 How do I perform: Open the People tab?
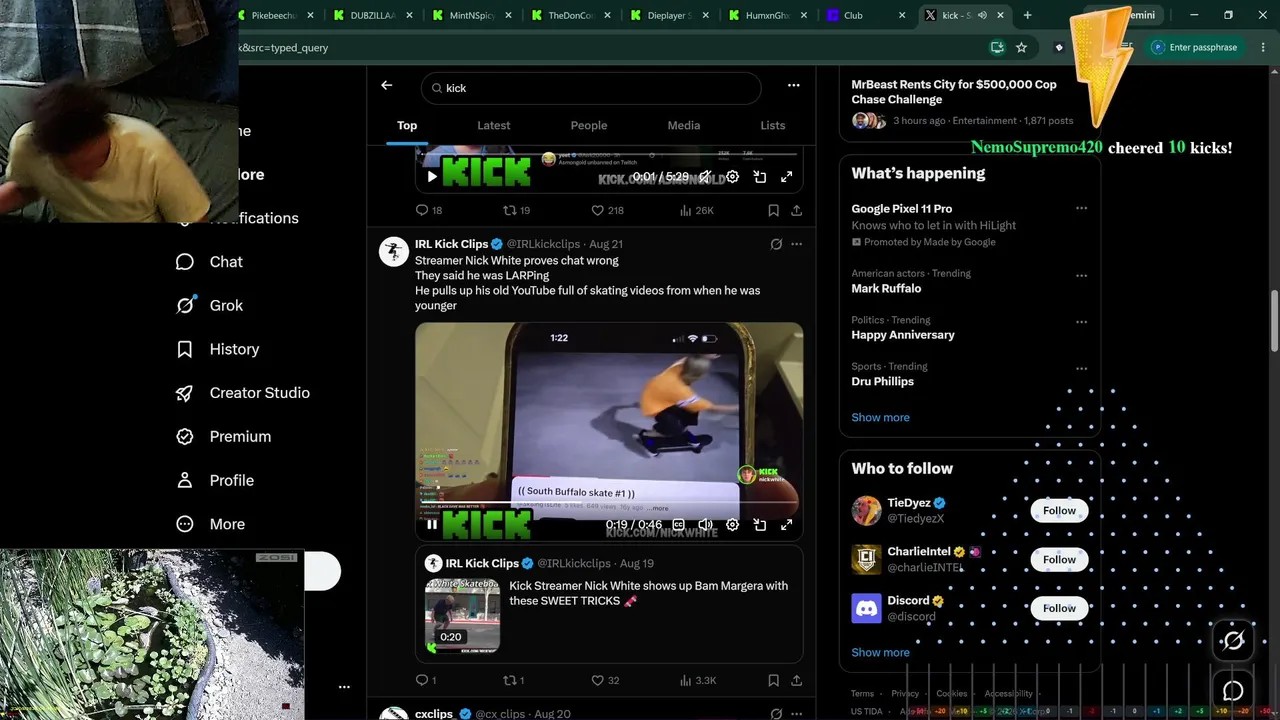point(589,125)
